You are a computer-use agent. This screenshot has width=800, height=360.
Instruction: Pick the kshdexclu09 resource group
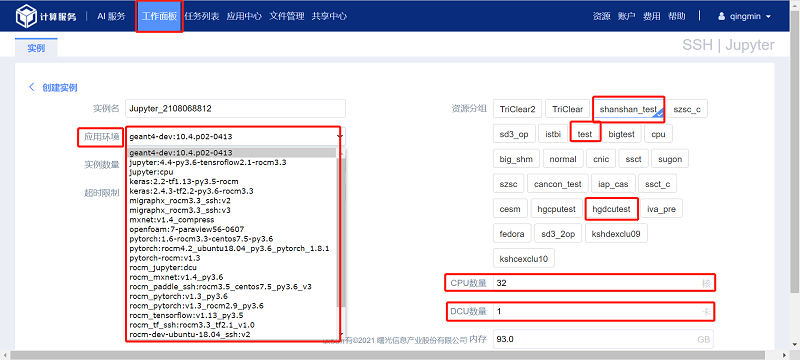coord(616,234)
